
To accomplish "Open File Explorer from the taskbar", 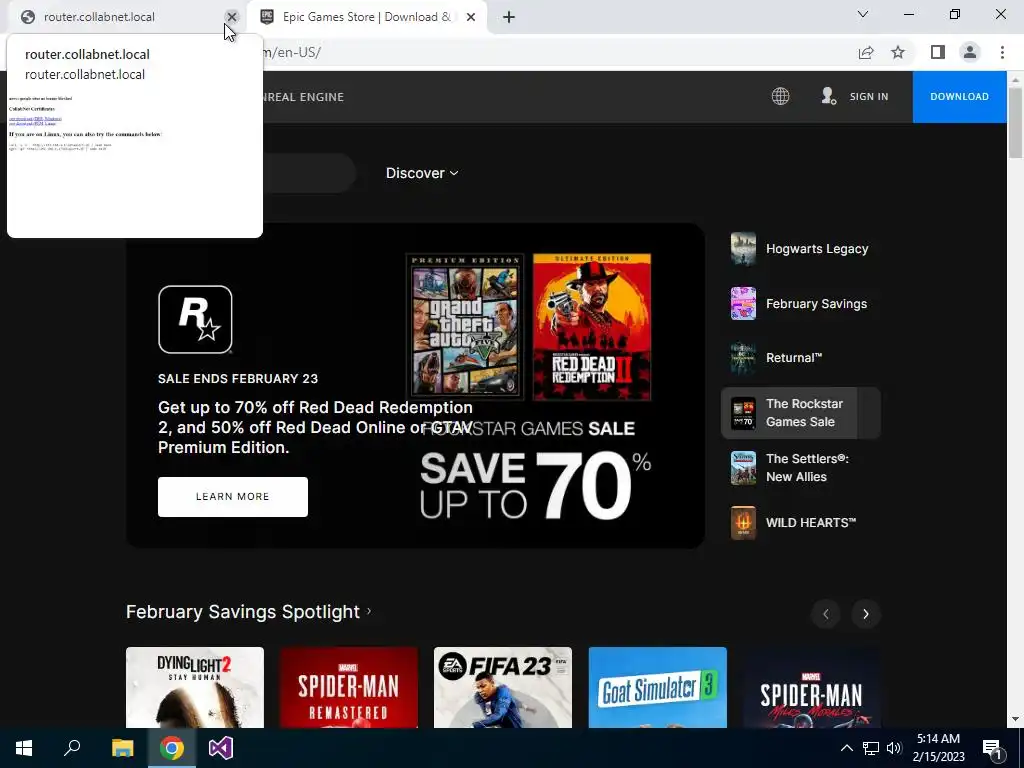I will point(122,748).
